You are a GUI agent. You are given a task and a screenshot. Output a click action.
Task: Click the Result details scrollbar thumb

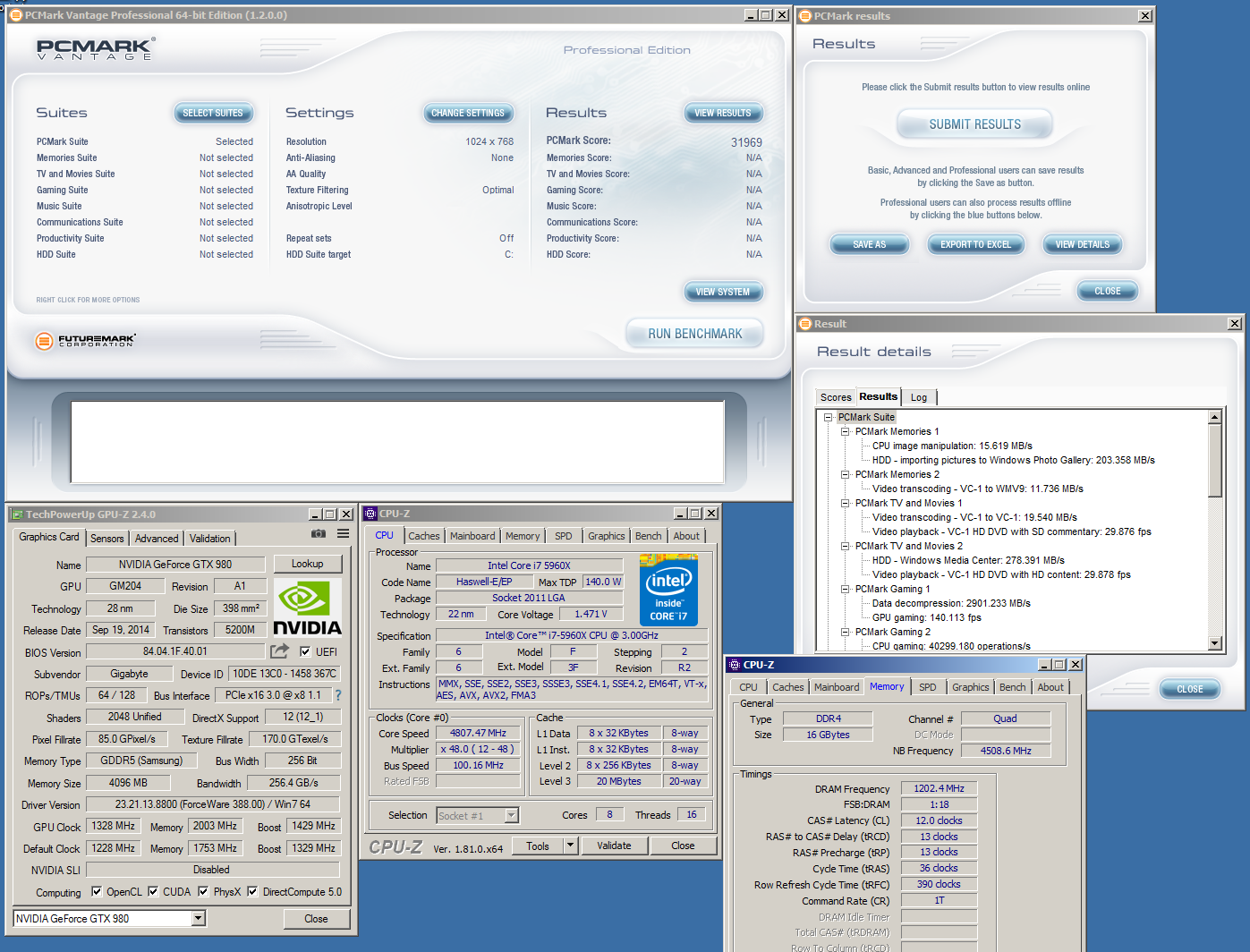(1215, 461)
